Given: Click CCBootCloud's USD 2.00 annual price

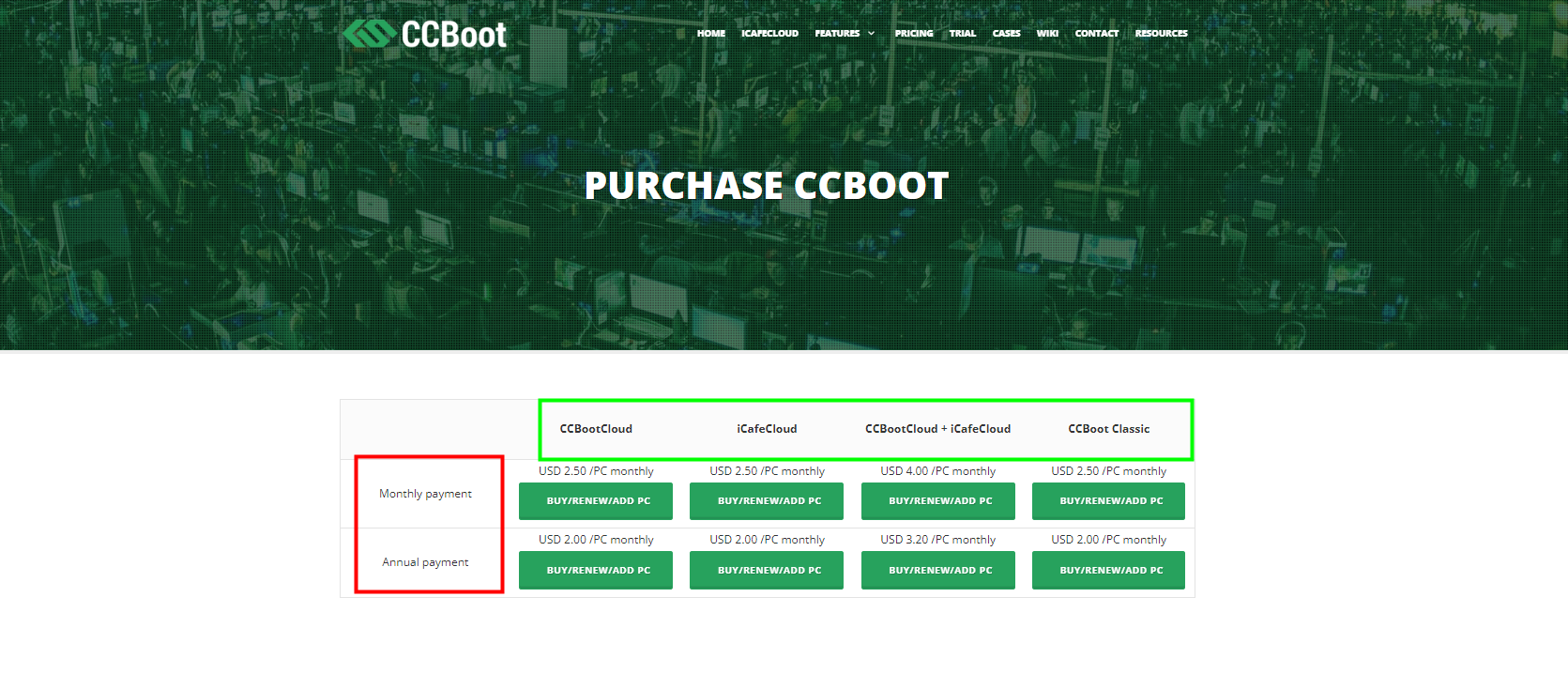Looking at the screenshot, I should click(596, 540).
